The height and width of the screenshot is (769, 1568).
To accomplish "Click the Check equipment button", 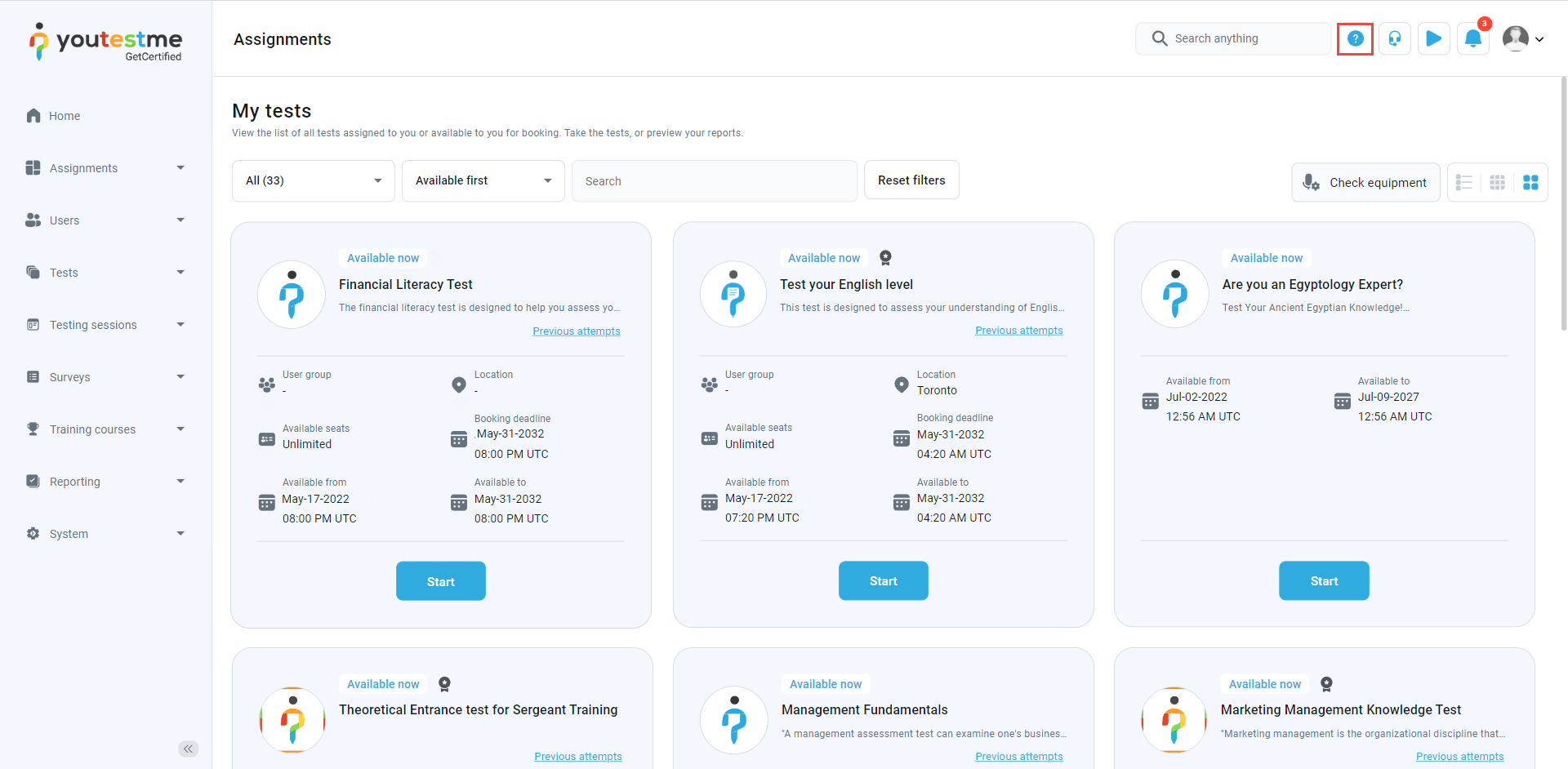I will point(1365,182).
